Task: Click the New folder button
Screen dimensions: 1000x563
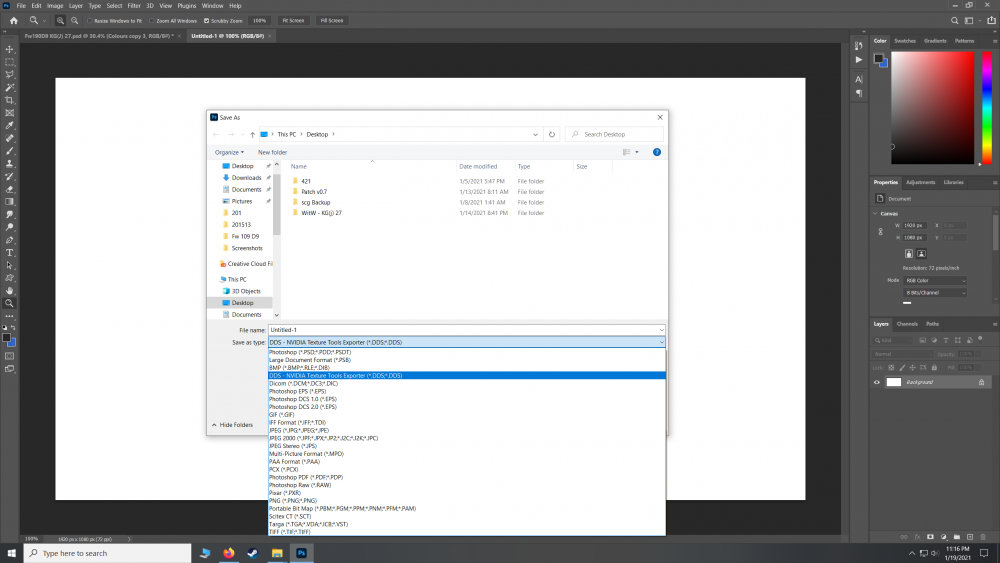Action: pyautogui.click(x=272, y=152)
